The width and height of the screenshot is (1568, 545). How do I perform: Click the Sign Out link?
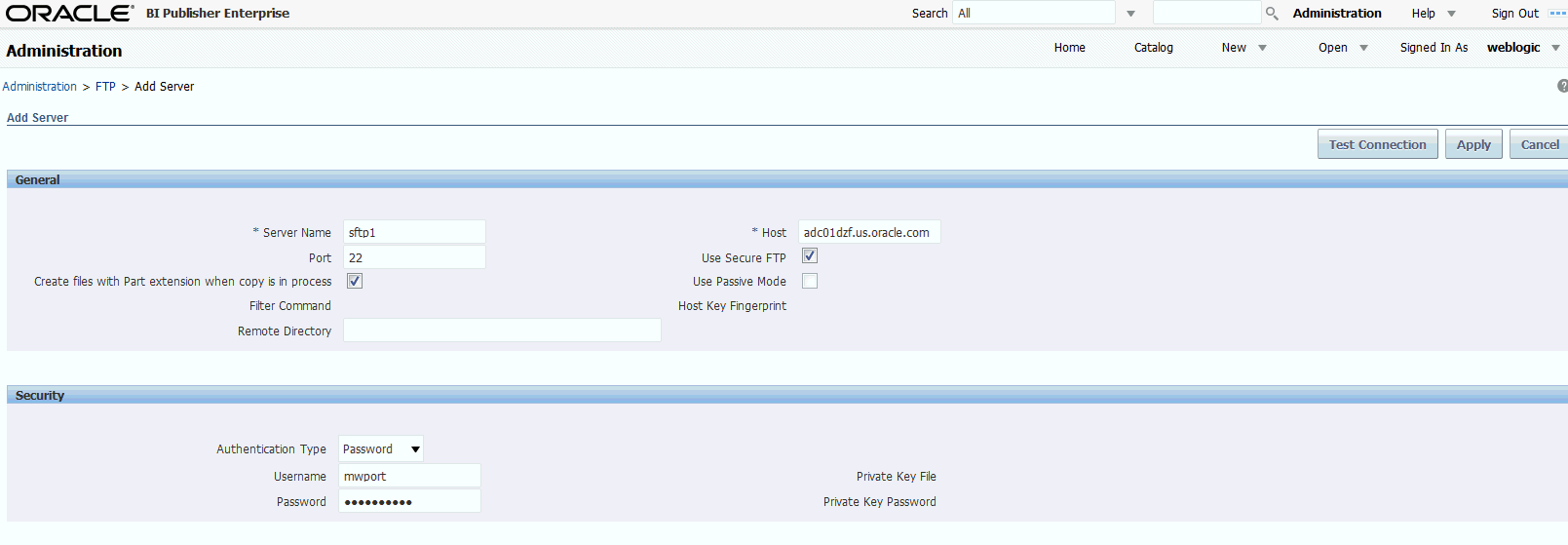click(1514, 14)
